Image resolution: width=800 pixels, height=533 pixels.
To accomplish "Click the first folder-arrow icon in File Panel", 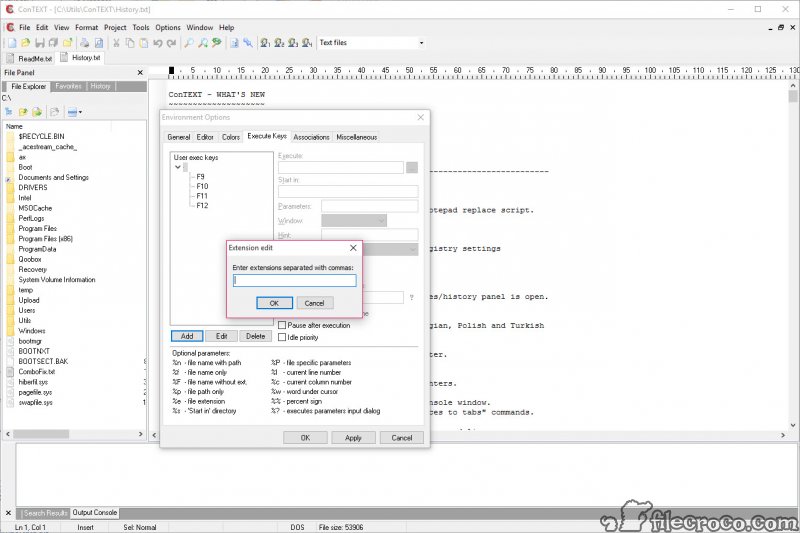I will coord(23,112).
